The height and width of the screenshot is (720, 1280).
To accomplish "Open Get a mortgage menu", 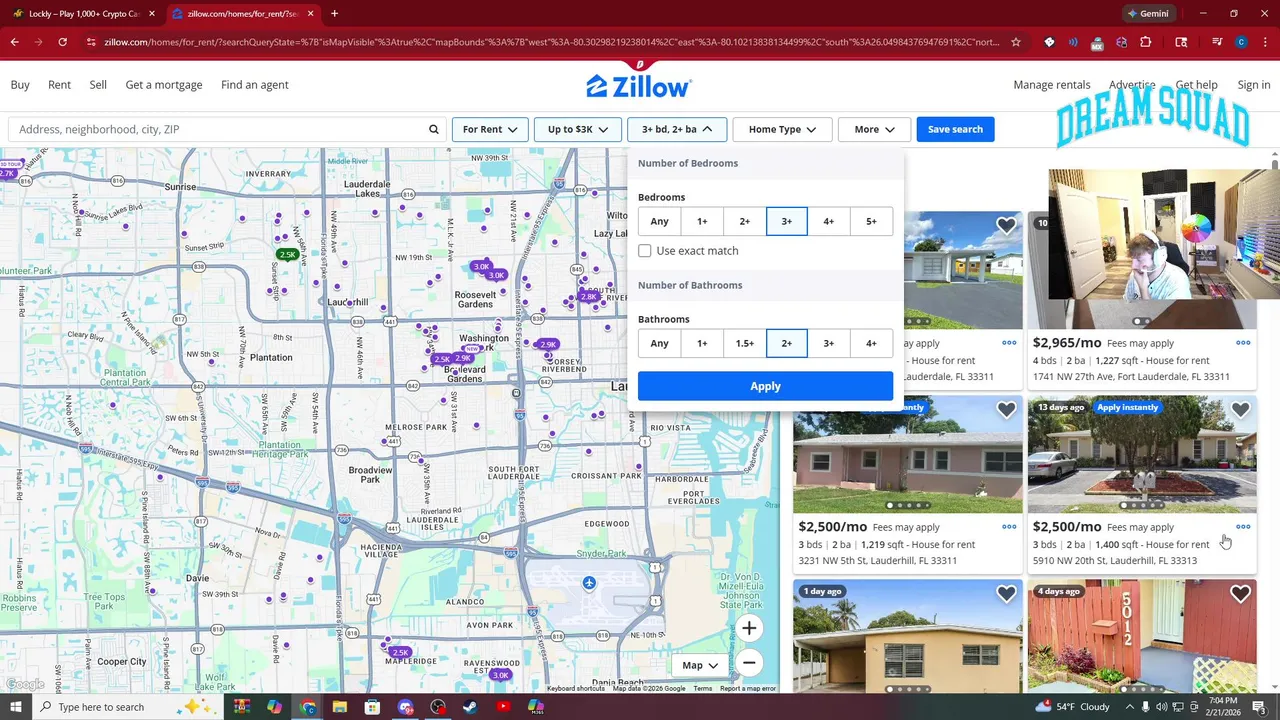I will coord(164,85).
